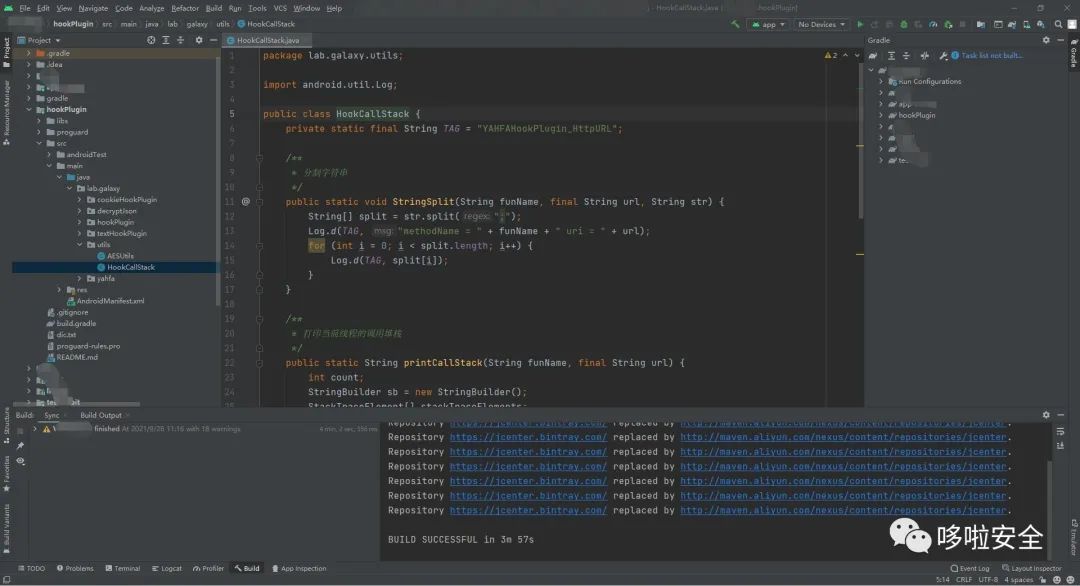Open the No Devices dropdown
This screenshot has height=586, width=1080.
[821, 24]
